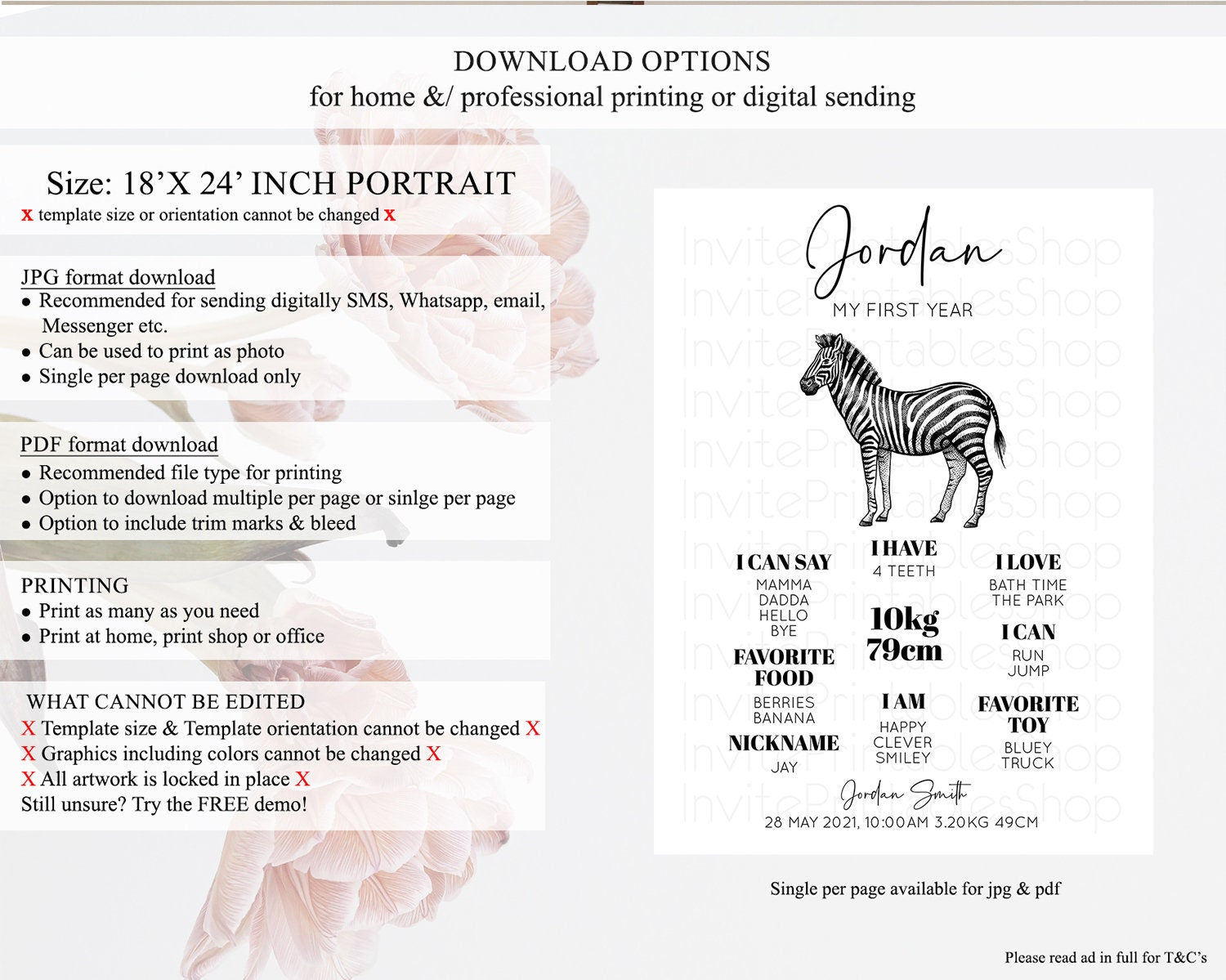Click the red X before 'Graphics including colors'
The image size is (1226, 980).
29,754
